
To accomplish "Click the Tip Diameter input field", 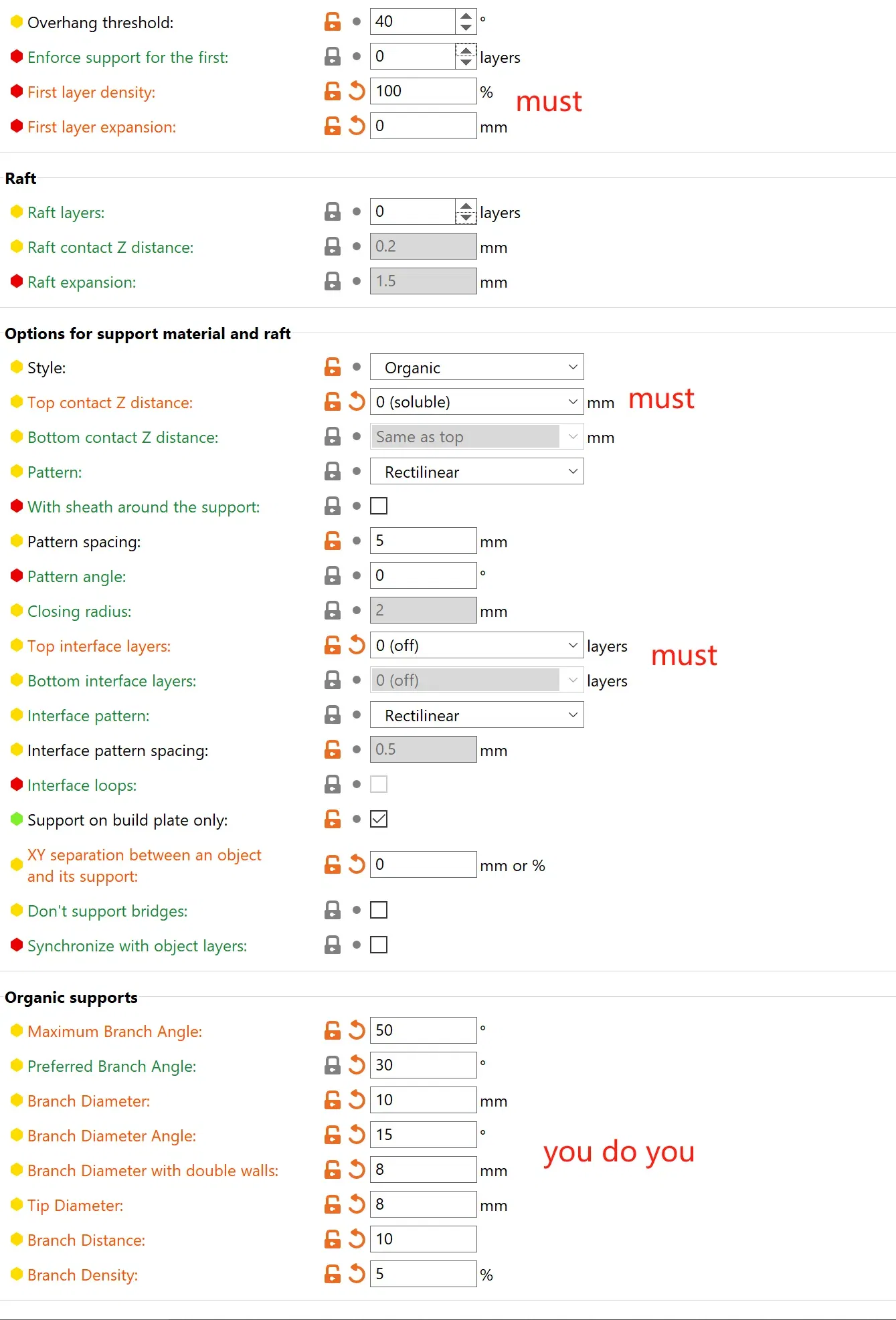I will click(x=423, y=1204).
